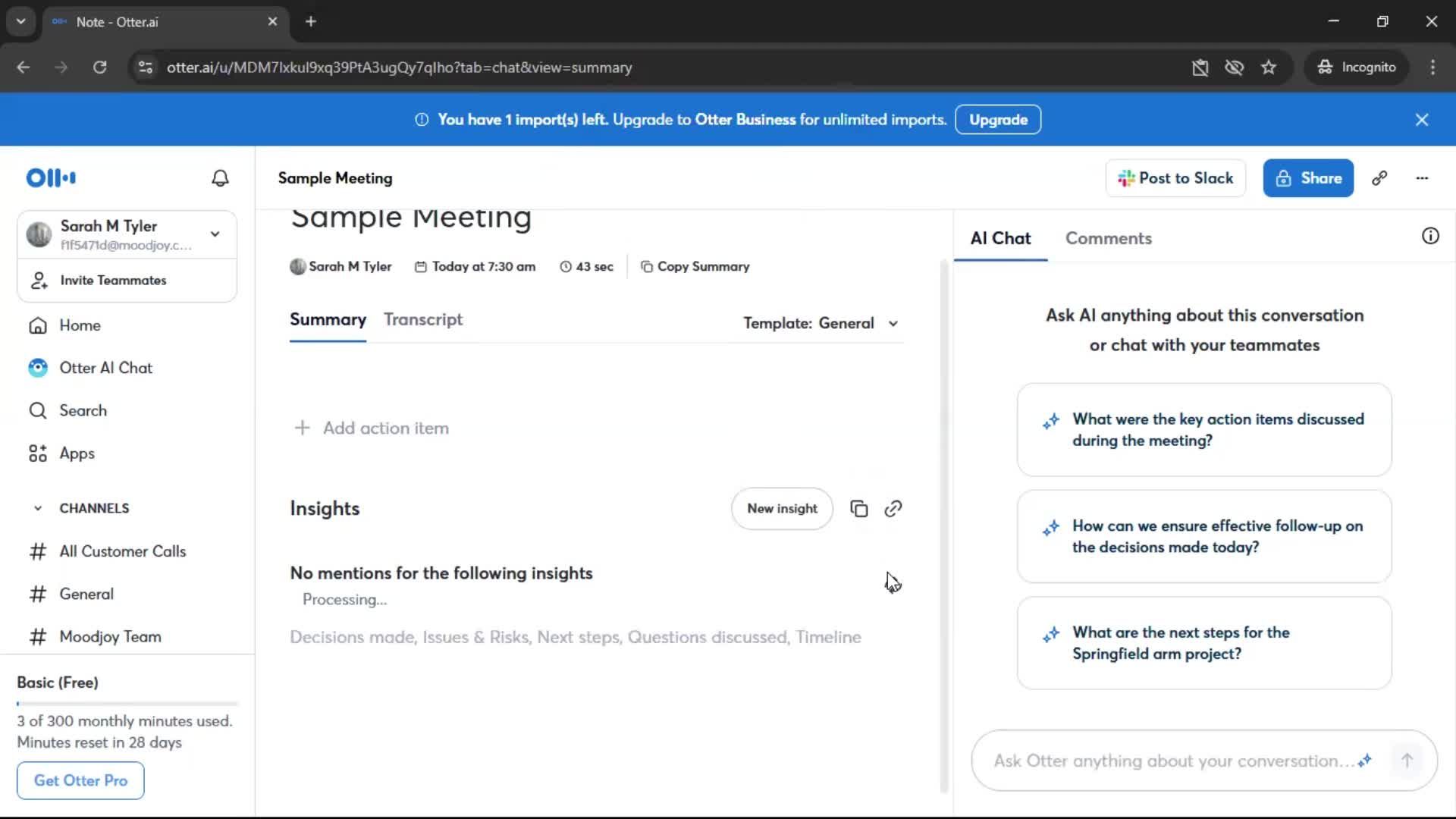The width and height of the screenshot is (1456, 819).
Task: Click Add action item
Action: click(386, 428)
